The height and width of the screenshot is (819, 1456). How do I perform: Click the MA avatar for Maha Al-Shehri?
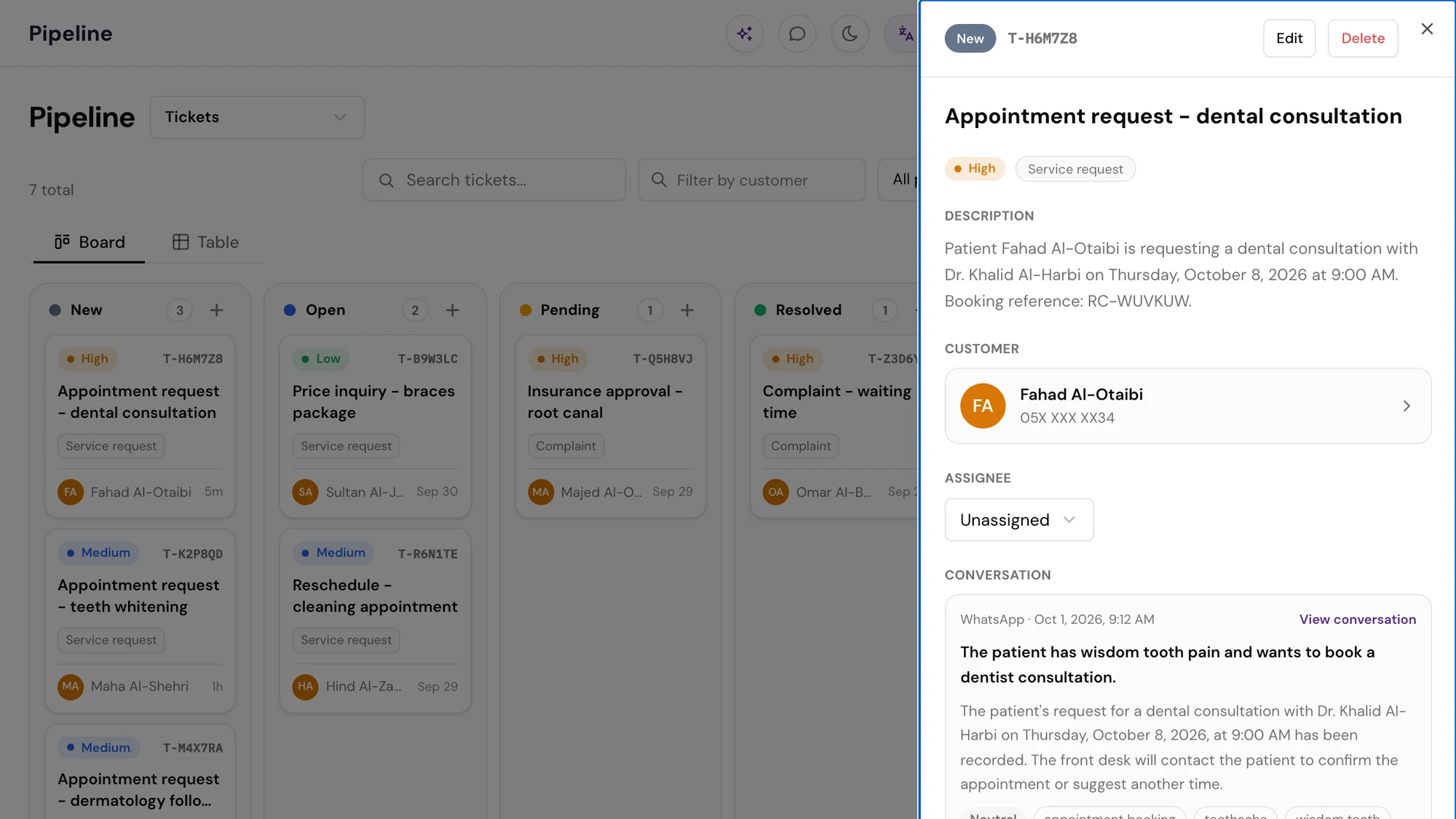pos(71,687)
